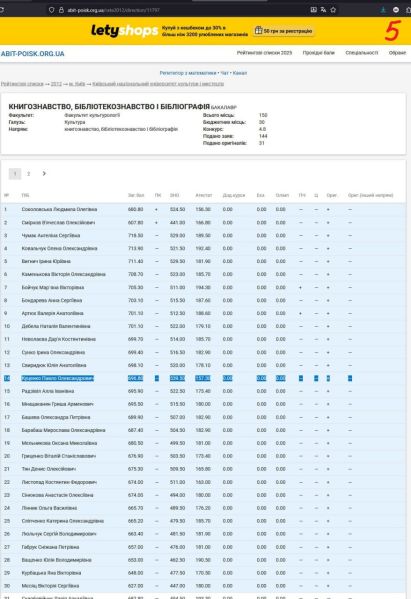The height and width of the screenshot is (599, 411).
Task: Open reader view icon in address bar
Action: click(x=314, y=10)
